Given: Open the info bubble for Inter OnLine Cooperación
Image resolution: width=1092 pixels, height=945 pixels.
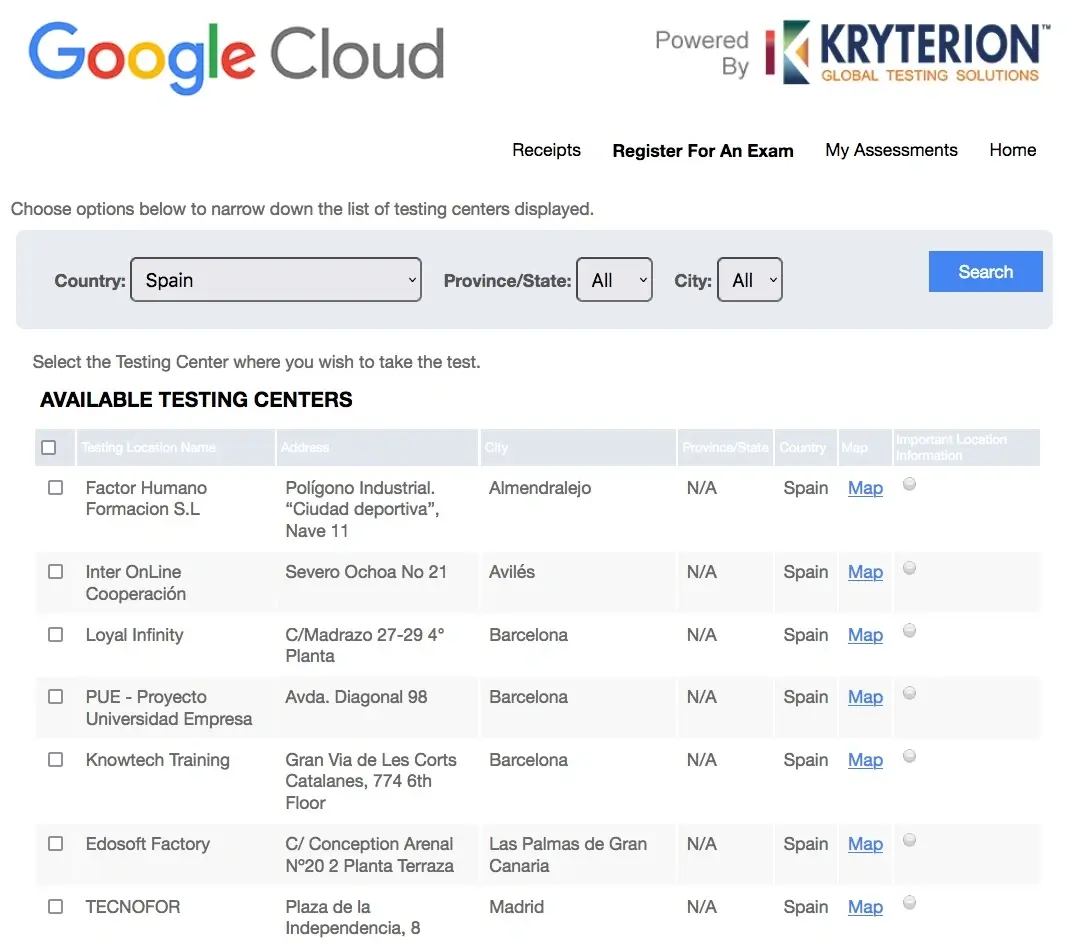Looking at the screenshot, I should [909, 567].
